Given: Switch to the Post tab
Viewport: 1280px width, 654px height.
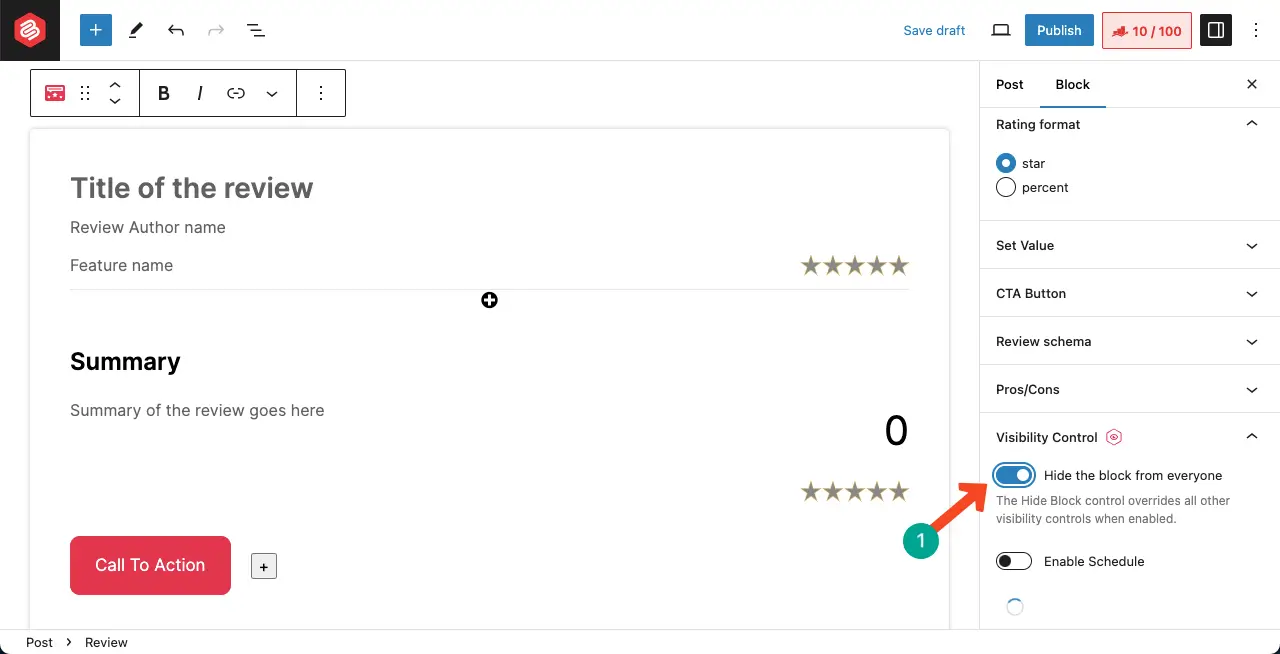Looking at the screenshot, I should pyautogui.click(x=1010, y=84).
